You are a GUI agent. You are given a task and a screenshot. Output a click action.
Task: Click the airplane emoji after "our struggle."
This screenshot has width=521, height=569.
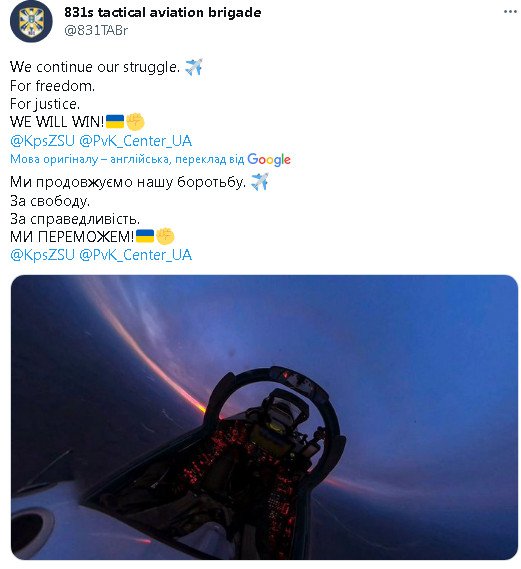click(x=194, y=67)
